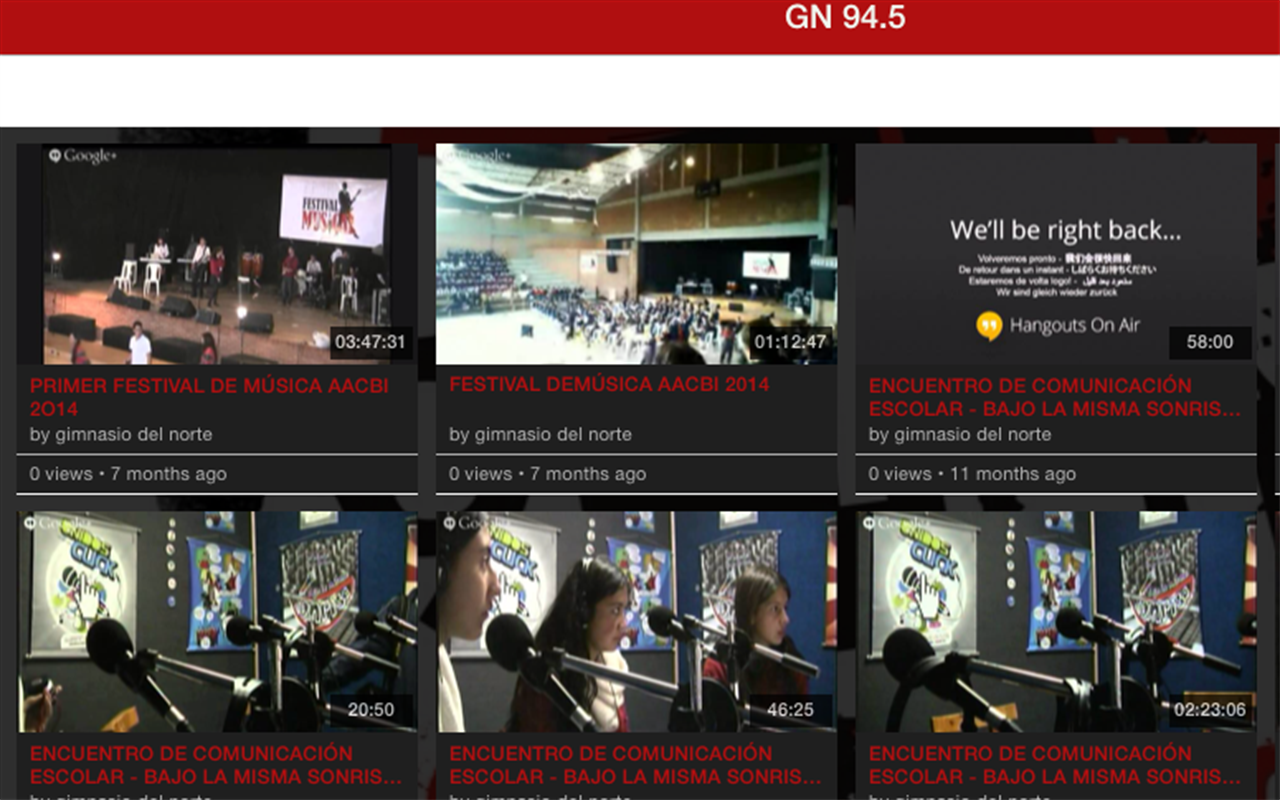Click the 03:47:31 duration badge

(370, 342)
